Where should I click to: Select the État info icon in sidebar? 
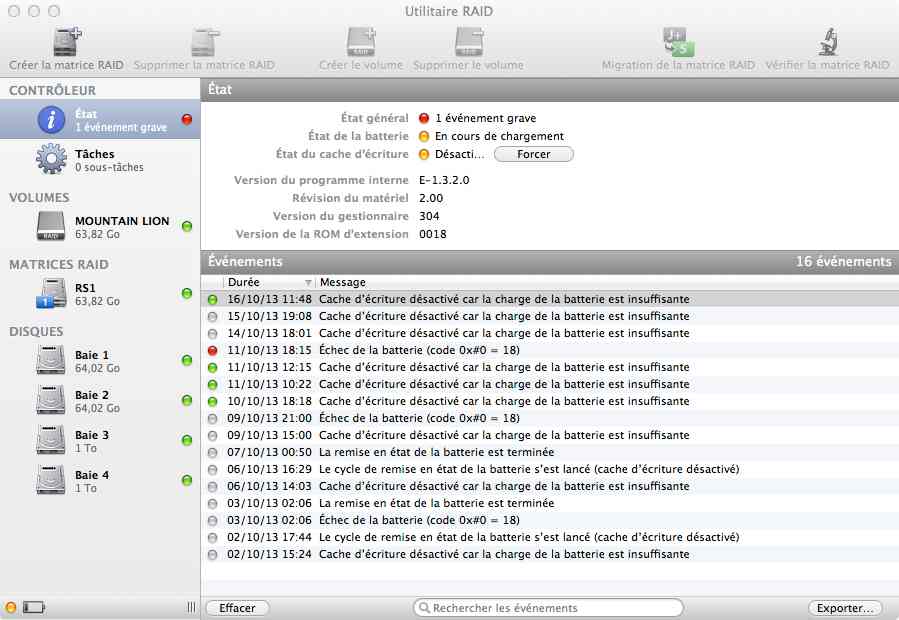tap(52, 119)
